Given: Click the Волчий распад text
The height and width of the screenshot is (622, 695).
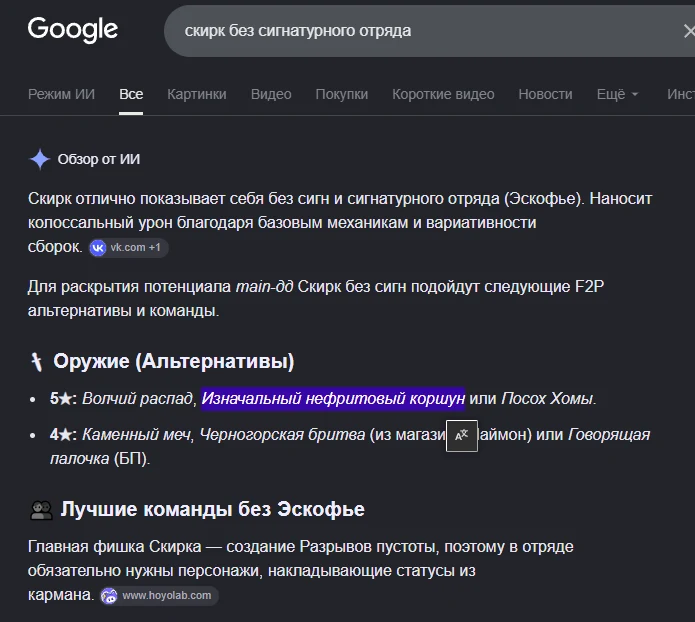Looking at the screenshot, I should 137,399.
